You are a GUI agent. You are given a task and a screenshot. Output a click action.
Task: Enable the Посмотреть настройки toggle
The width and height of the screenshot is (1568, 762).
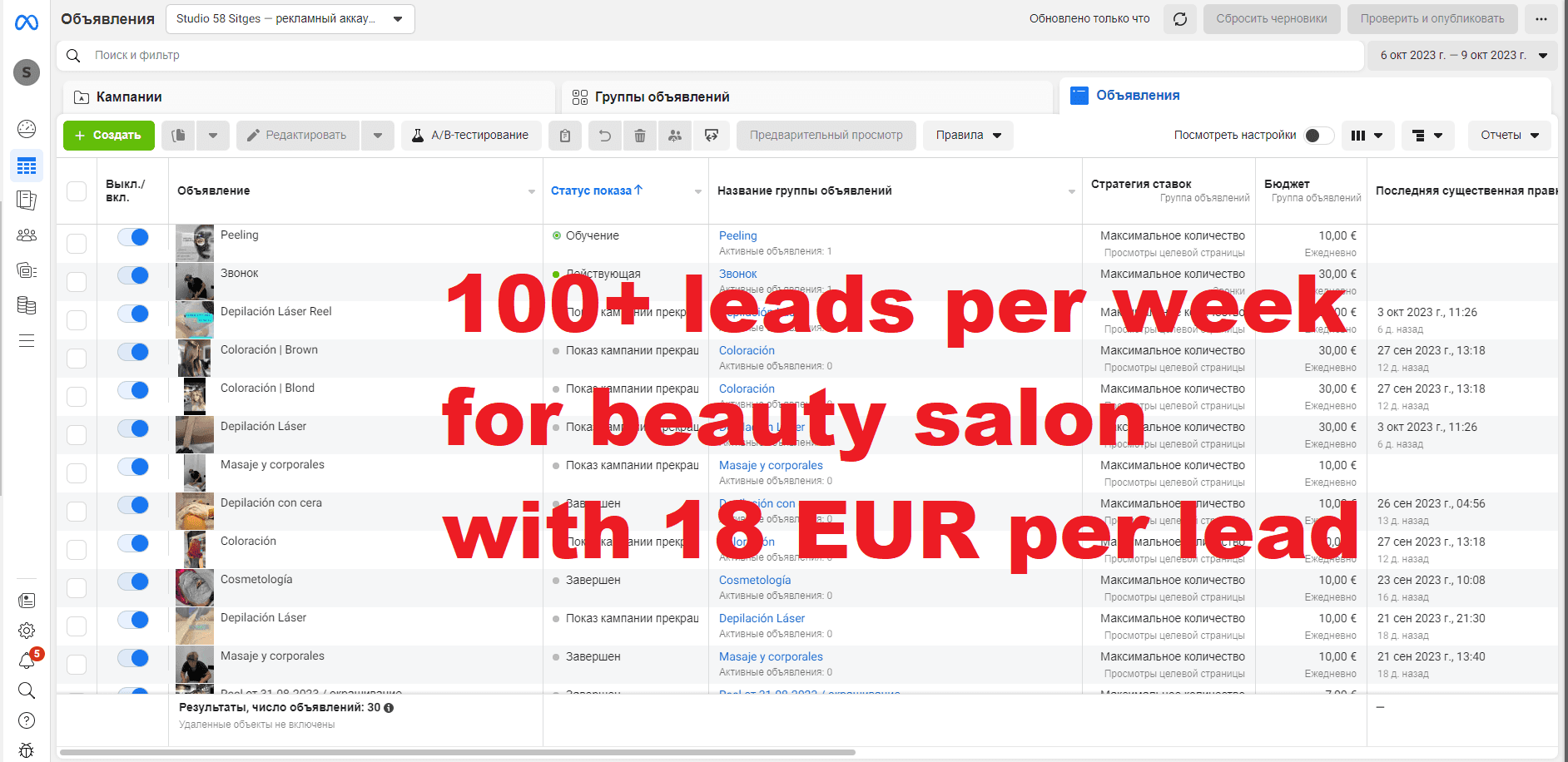tap(1318, 136)
